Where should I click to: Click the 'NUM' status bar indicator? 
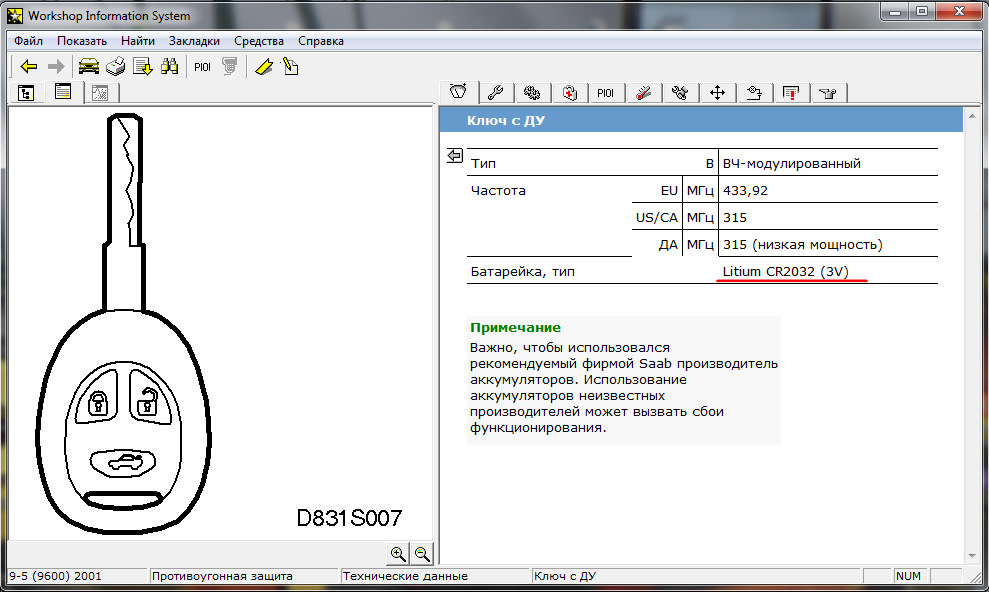908,576
